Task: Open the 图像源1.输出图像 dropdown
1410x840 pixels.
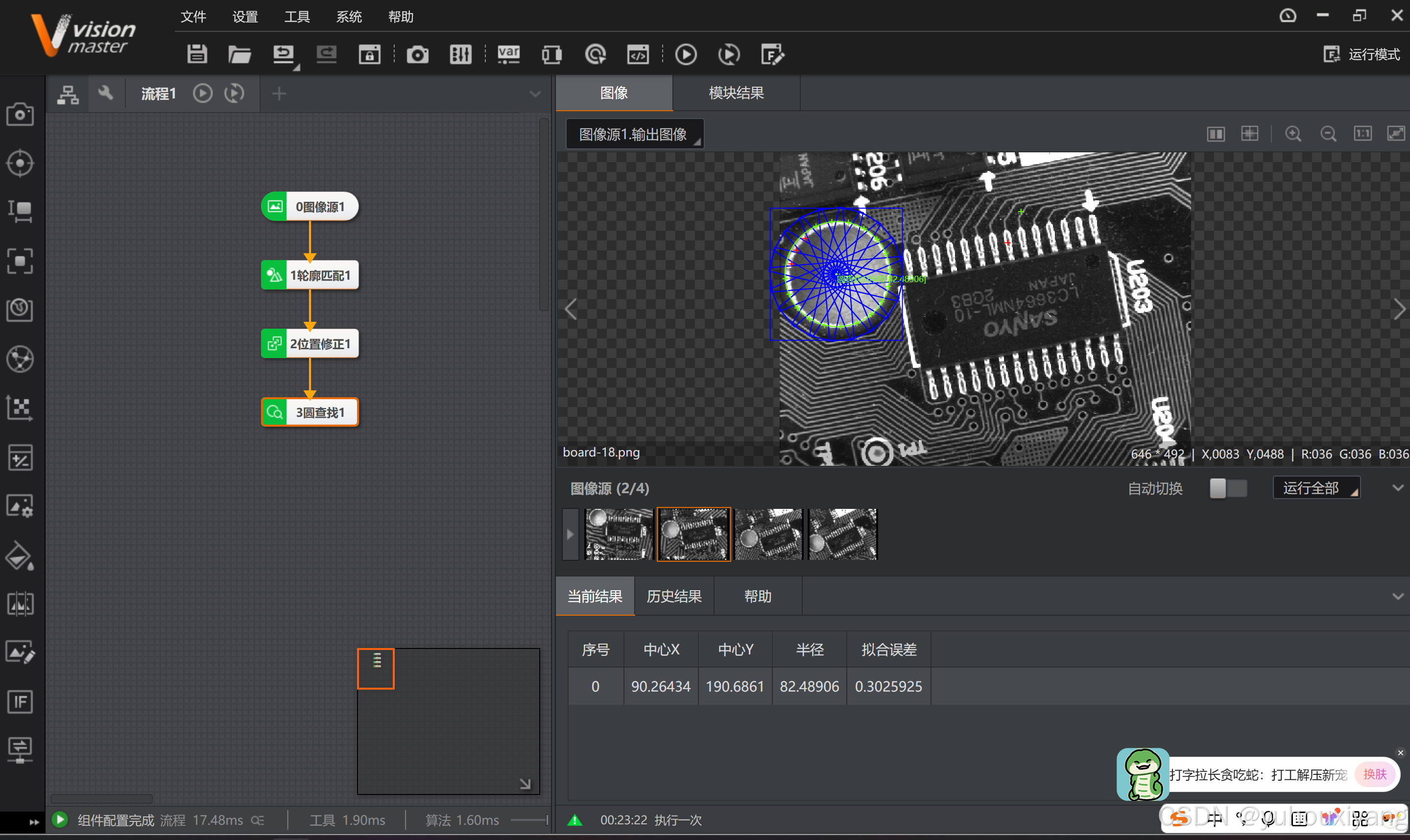Action: 634,134
